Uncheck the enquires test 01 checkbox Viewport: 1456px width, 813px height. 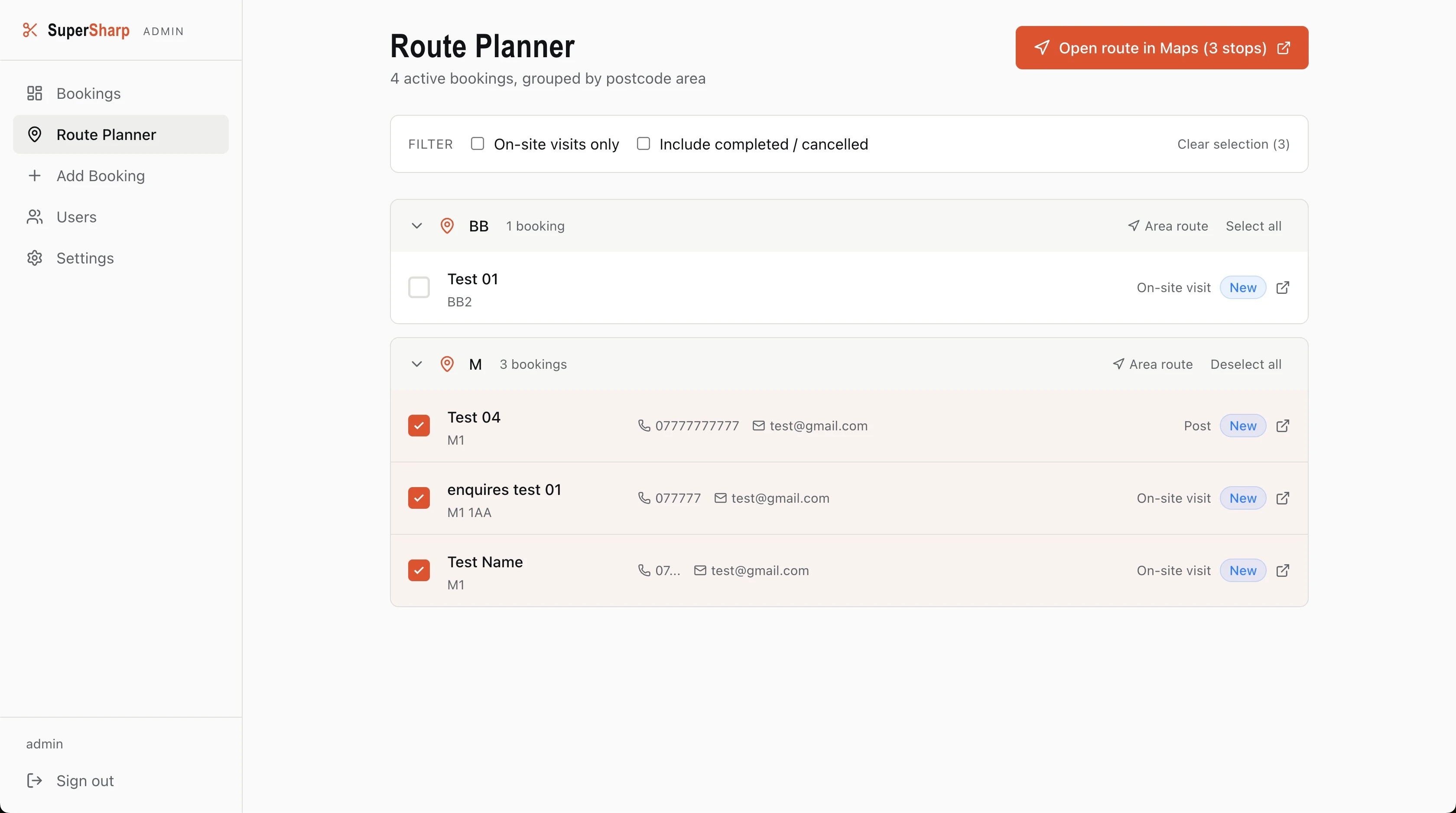point(419,498)
